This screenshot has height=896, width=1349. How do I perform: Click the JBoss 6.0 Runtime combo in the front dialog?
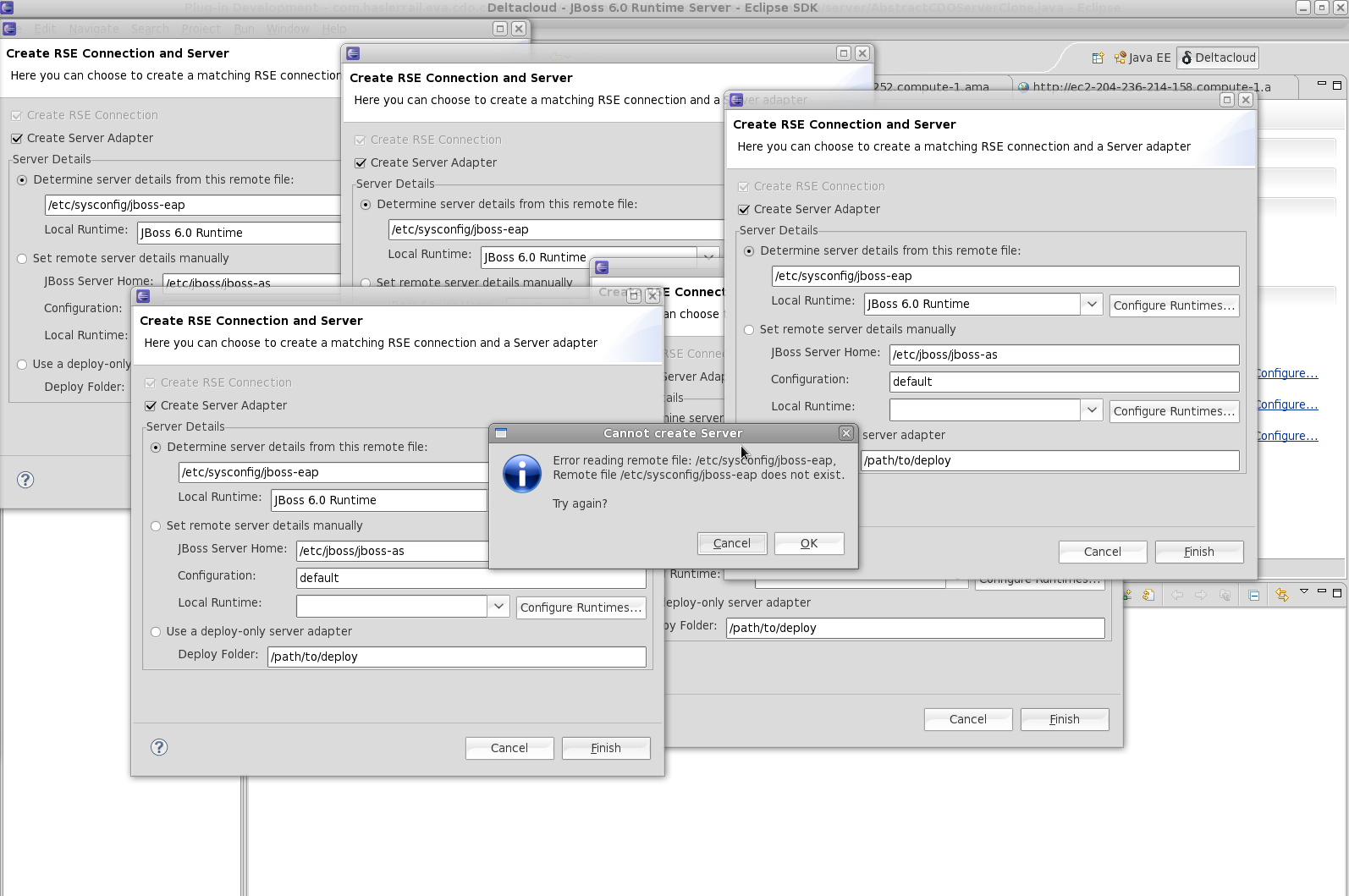tap(379, 500)
